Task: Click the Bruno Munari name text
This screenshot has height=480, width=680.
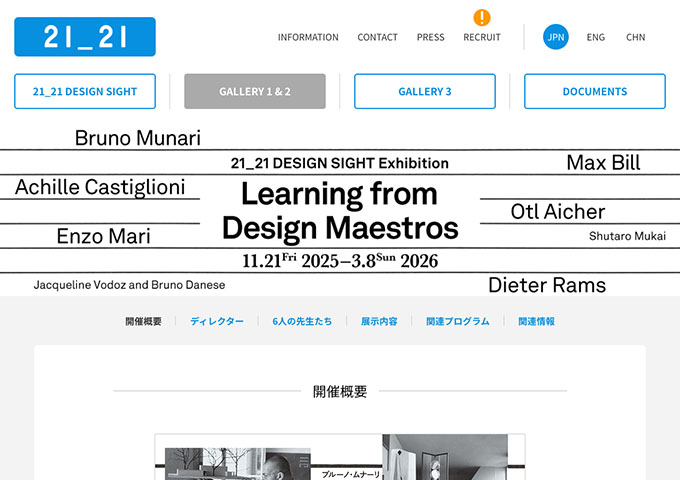Action: click(137, 138)
